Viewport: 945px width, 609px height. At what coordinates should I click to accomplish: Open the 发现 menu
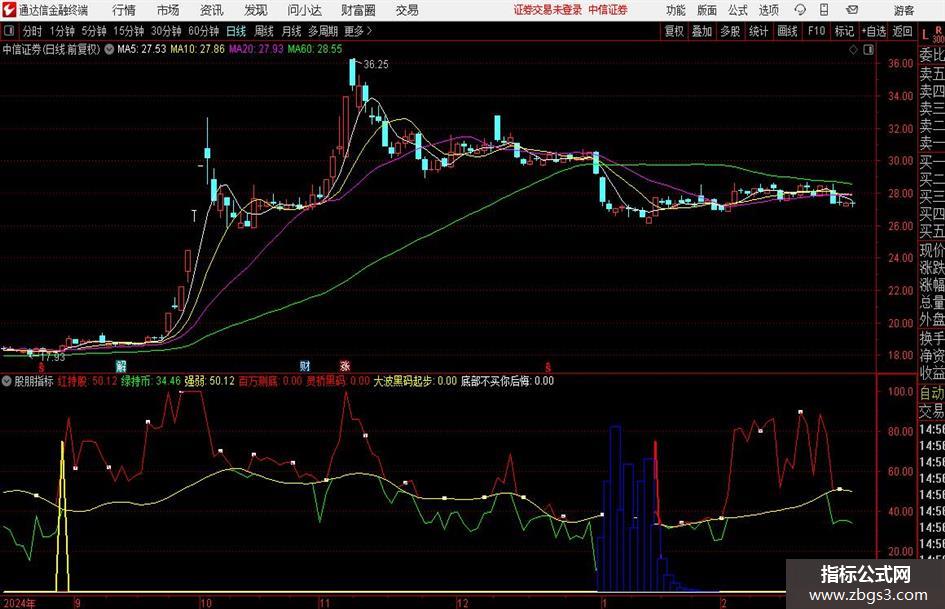[x=256, y=10]
